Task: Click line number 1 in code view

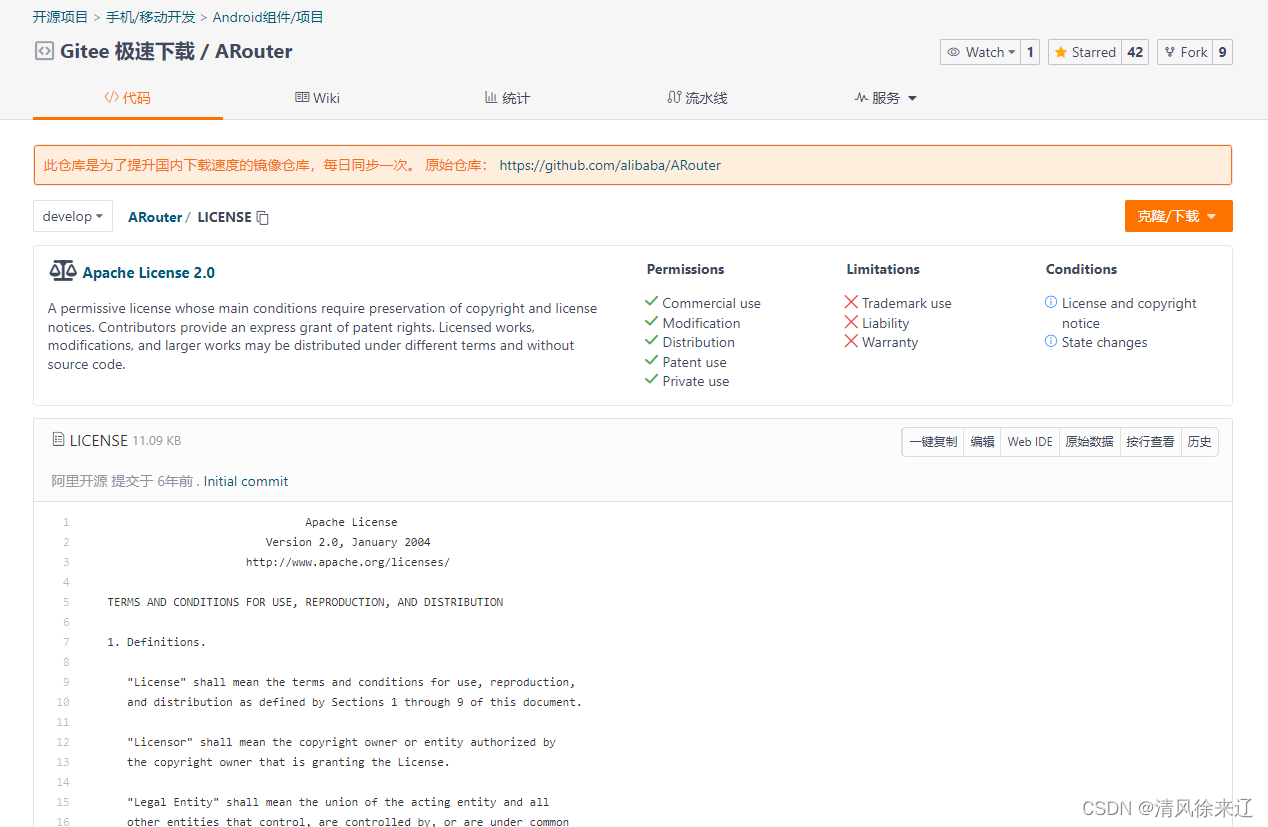Action: pyautogui.click(x=66, y=522)
